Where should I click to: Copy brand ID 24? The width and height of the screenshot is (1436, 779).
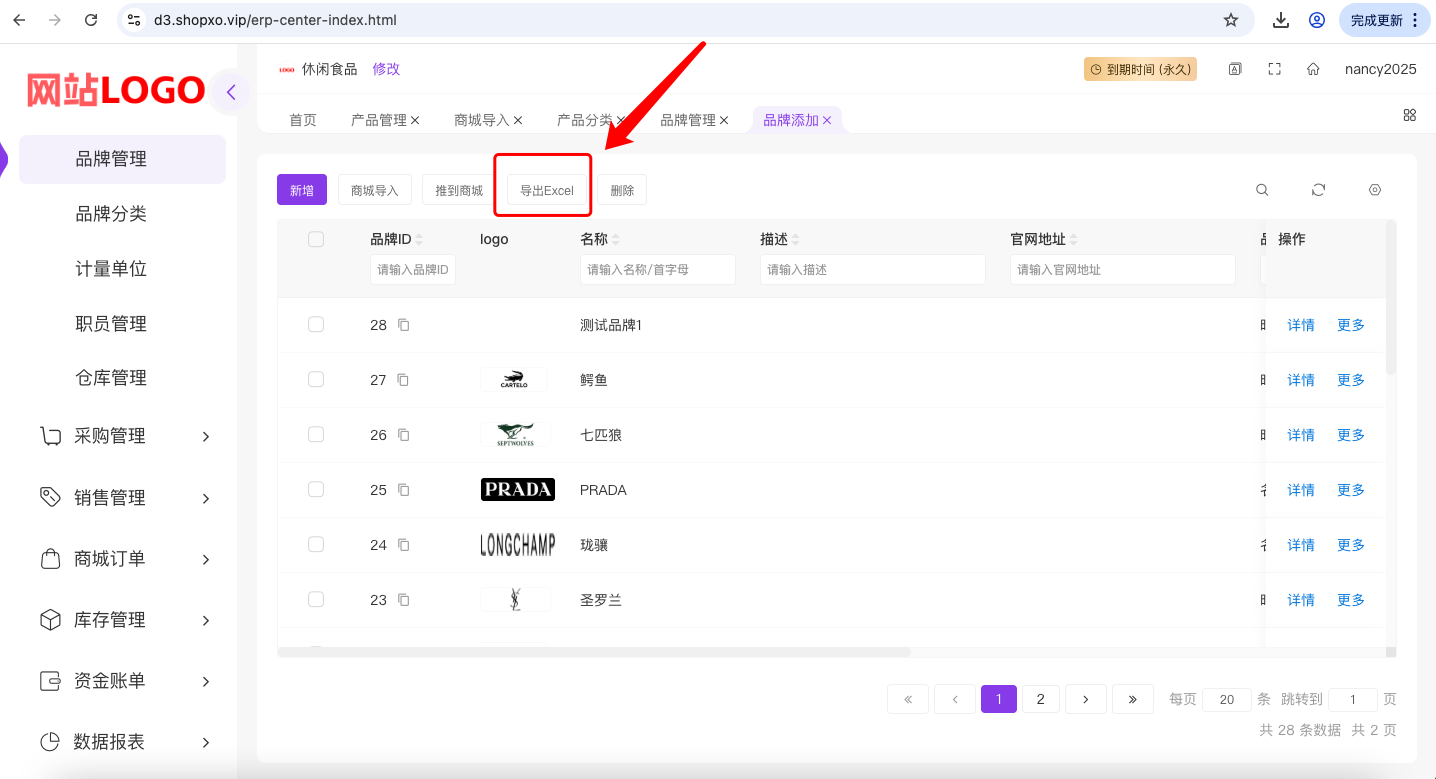coord(404,545)
